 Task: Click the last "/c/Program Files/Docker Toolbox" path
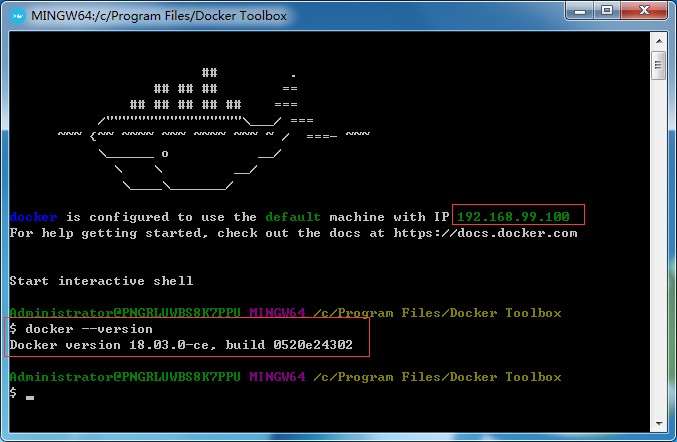[437, 377]
